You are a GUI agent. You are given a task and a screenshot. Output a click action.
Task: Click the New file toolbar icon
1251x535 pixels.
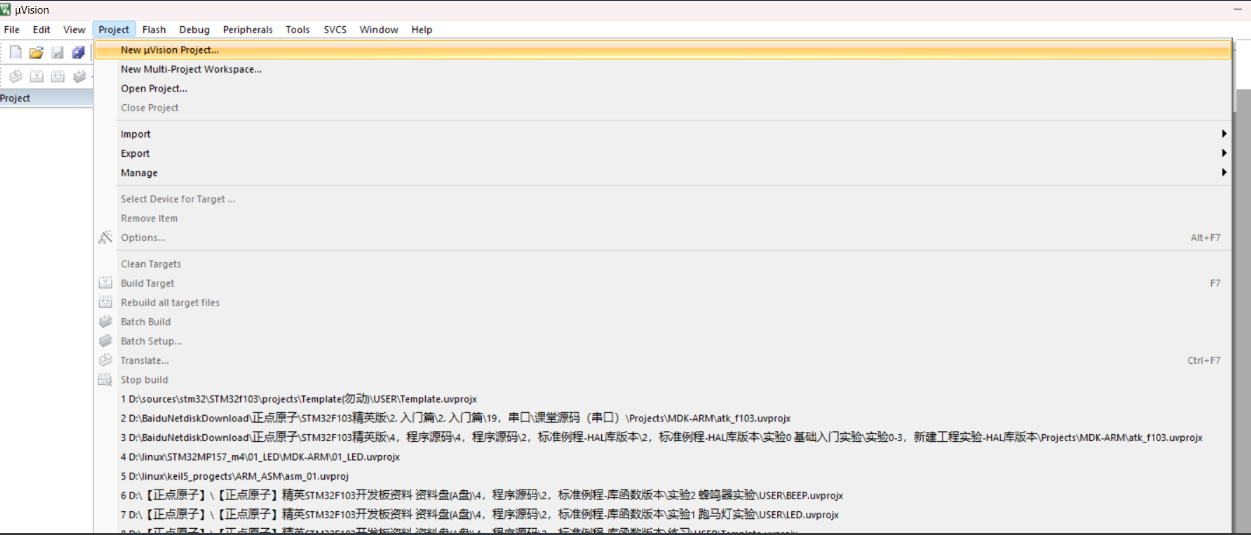point(15,52)
